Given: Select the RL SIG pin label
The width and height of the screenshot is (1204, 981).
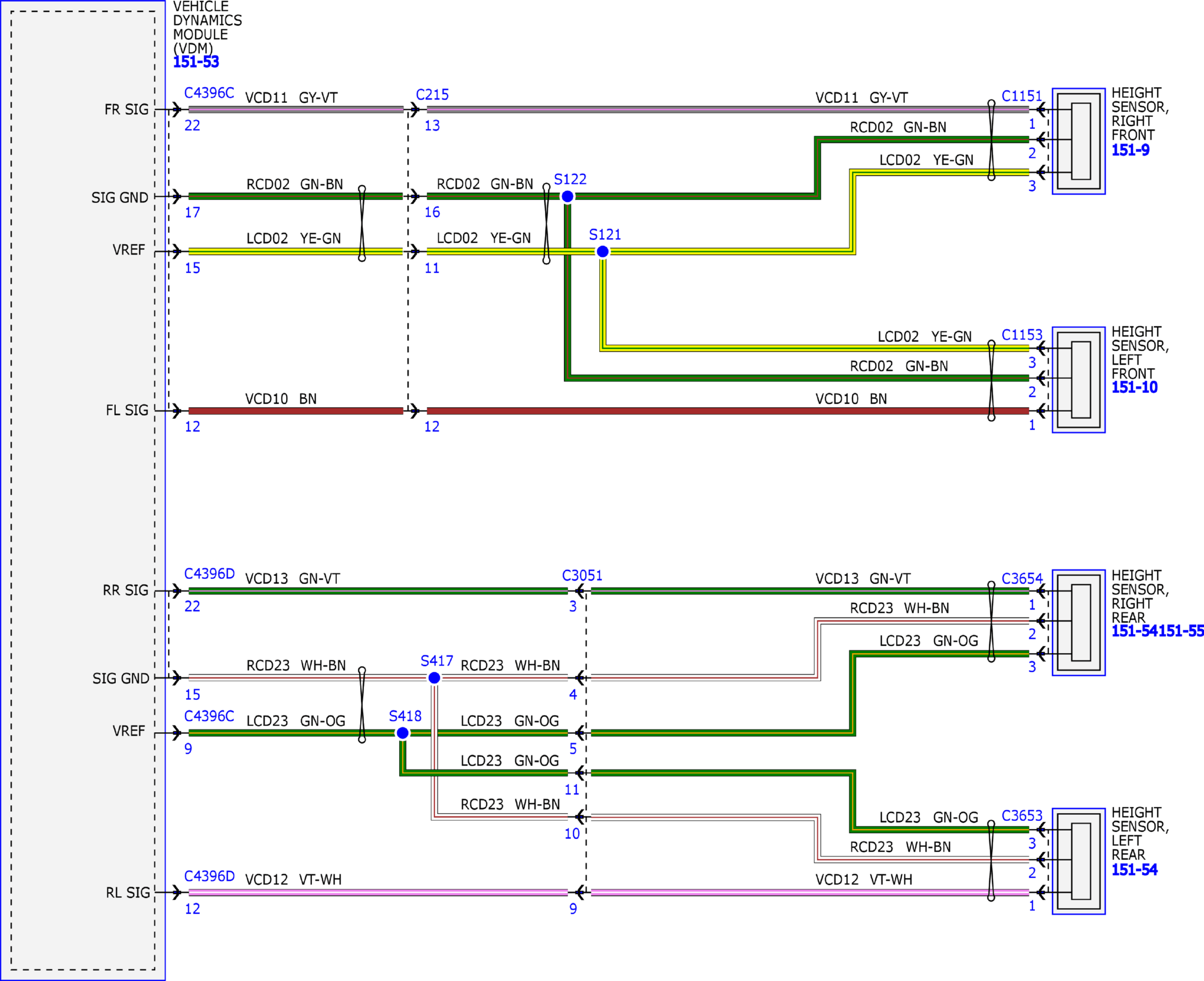Looking at the screenshot, I should click(128, 893).
